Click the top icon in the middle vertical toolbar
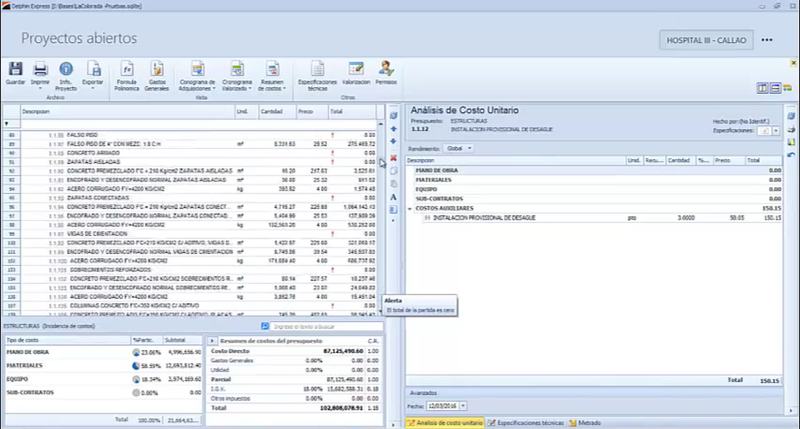Viewport: 800px width, 429px height. (x=393, y=116)
